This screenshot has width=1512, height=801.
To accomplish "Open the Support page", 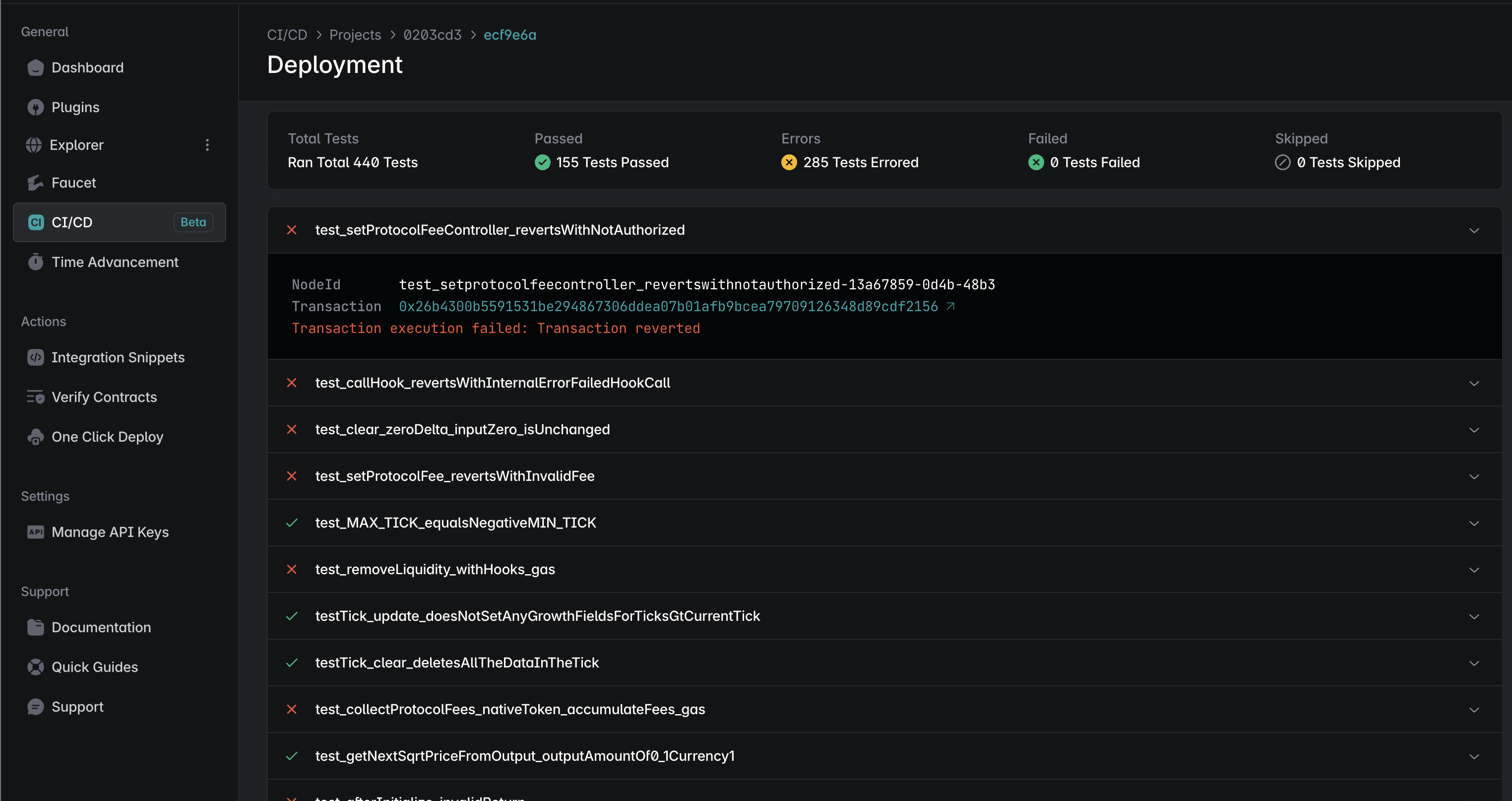I will click(77, 706).
